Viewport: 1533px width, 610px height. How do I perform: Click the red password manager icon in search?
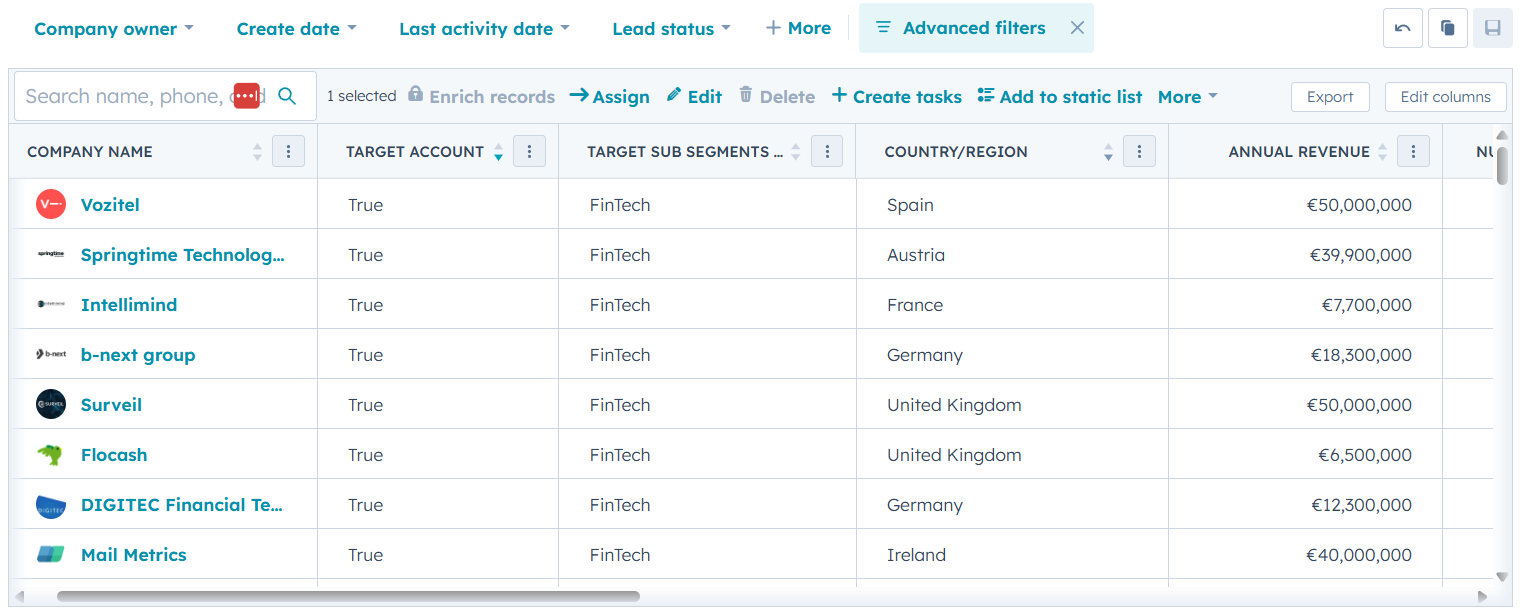pyautogui.click(x=246, y=96)
